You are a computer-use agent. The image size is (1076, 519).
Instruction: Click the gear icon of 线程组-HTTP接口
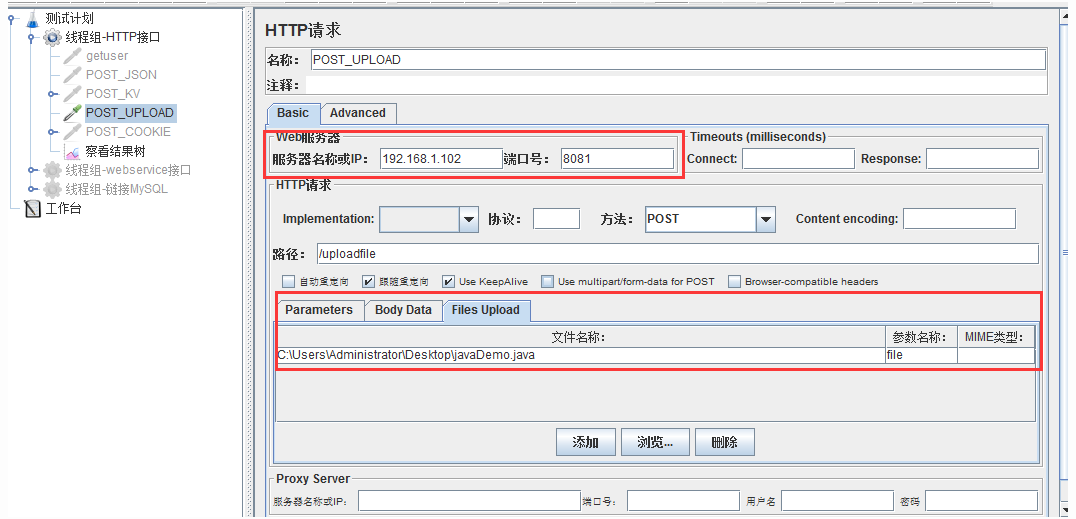[x=52, y=37]
